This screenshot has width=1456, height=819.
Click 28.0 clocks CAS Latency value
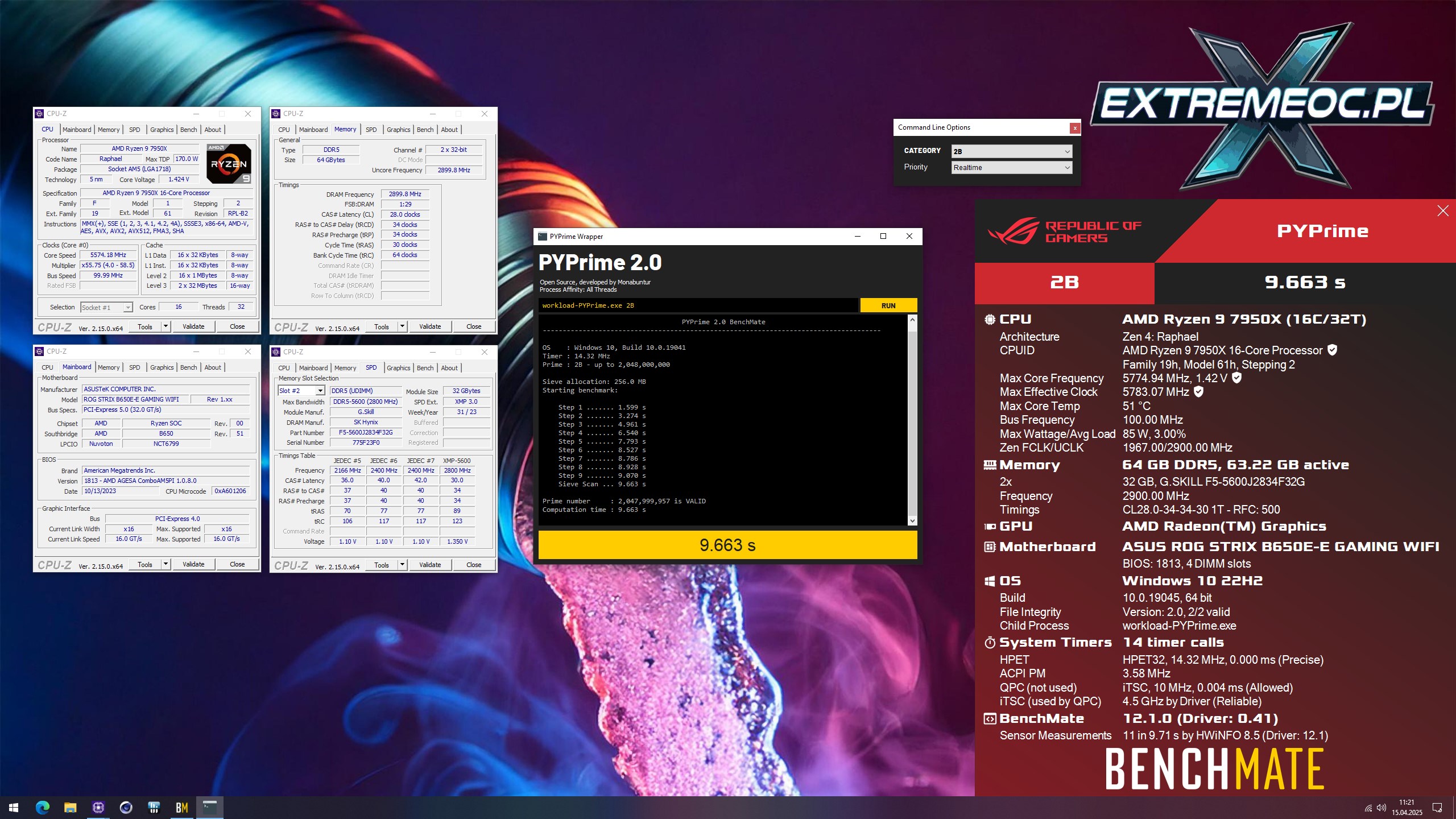405,214
